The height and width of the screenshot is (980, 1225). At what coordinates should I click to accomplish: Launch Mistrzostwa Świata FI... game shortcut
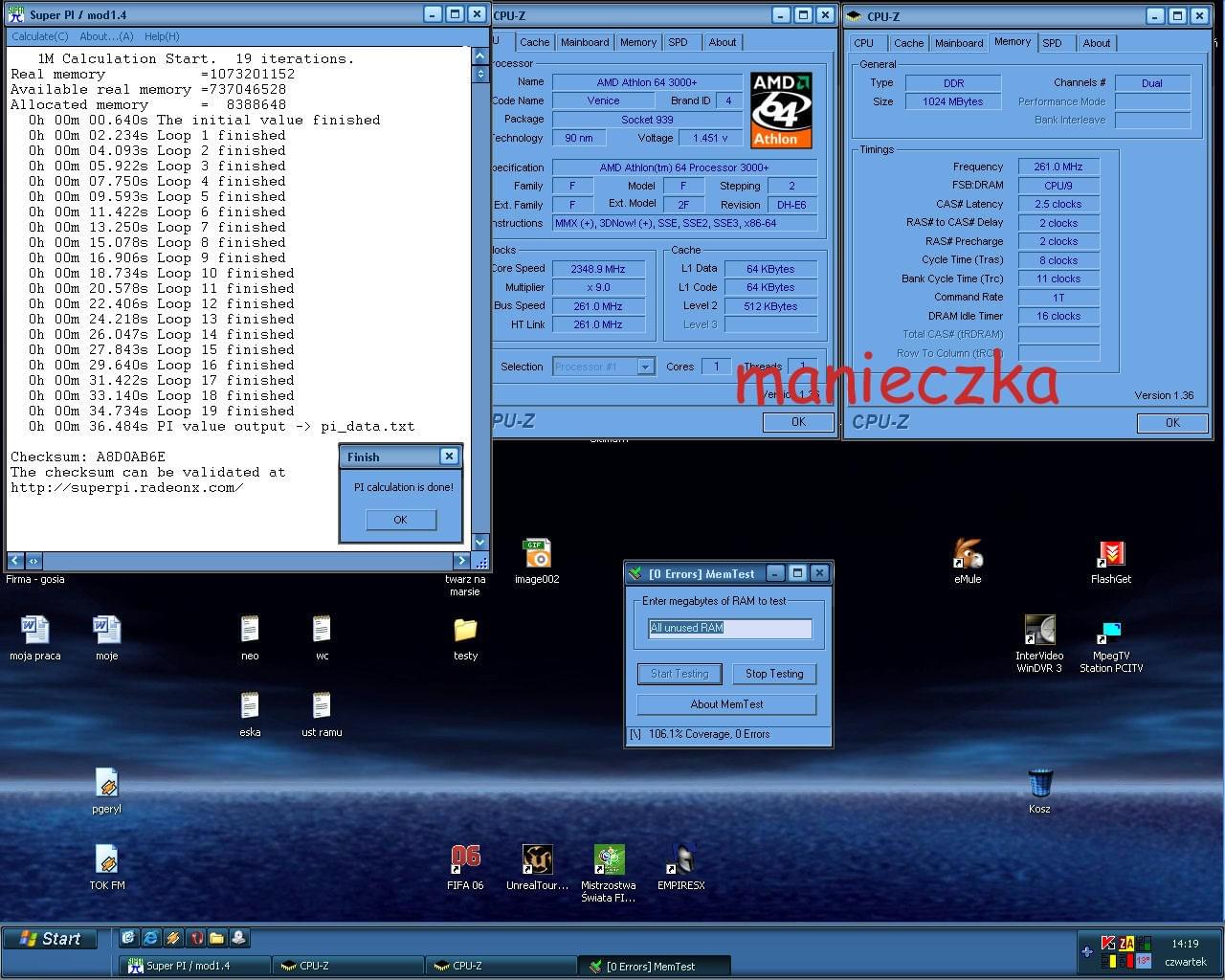click(609, 873)
